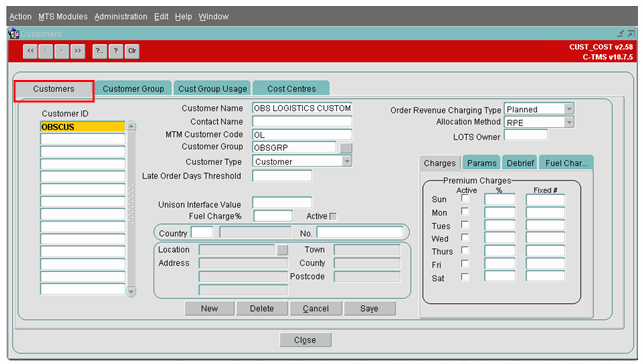Toggle Fuel Charge Active checkbox
643x364 pixels.
pyautogui.click(x=333, y=216)
